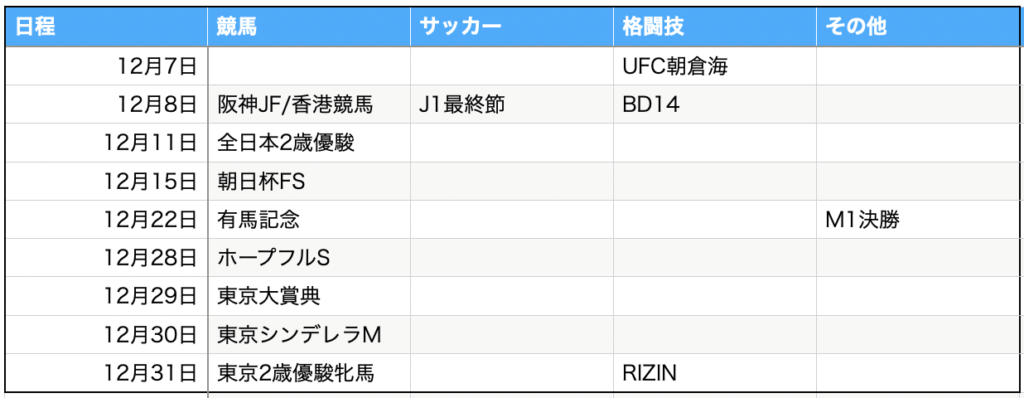Image resolution: width=1024 pixels, height=398 pixels.
Task: Click the 12月31日 date cell
Action: [106, 373]
